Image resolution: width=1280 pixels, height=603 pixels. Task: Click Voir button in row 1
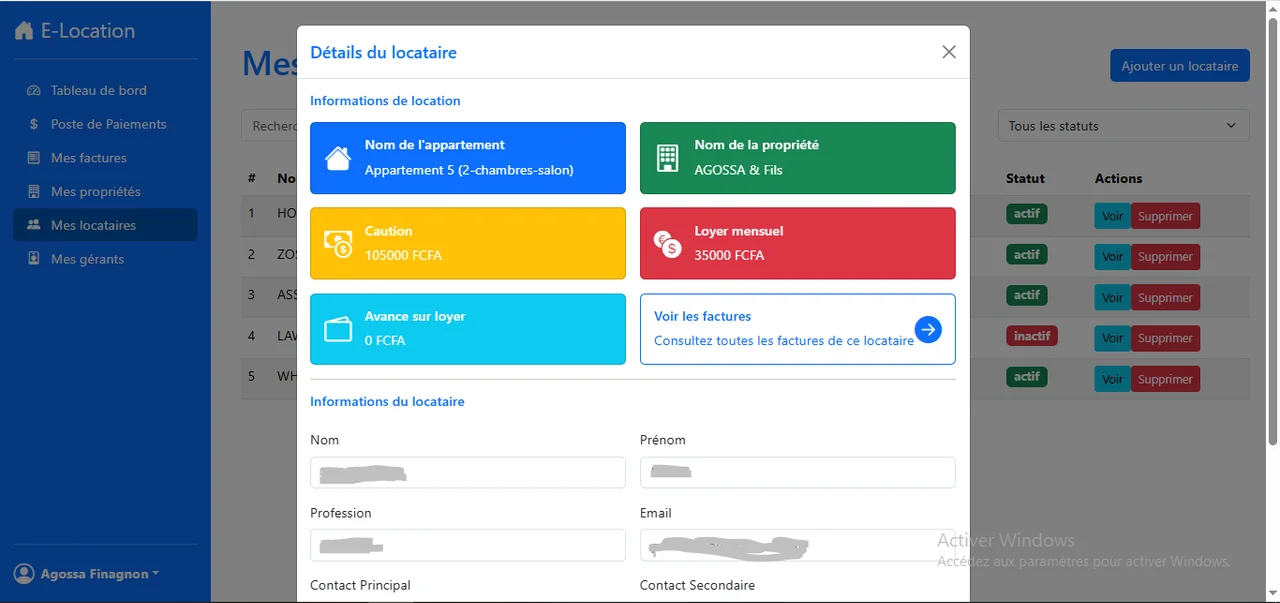[1112, 216]
